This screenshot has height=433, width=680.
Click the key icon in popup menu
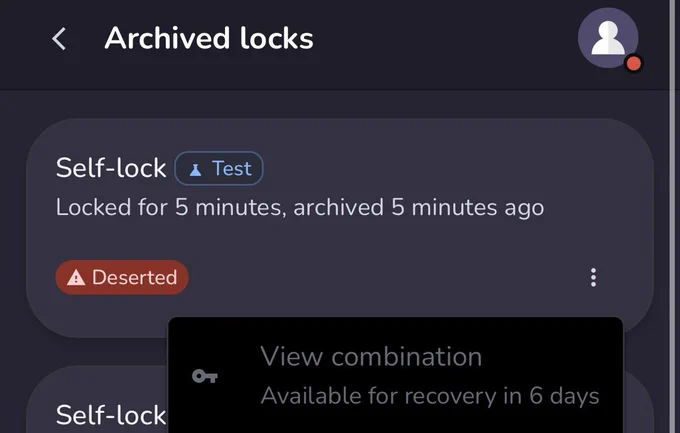(205, 376)
